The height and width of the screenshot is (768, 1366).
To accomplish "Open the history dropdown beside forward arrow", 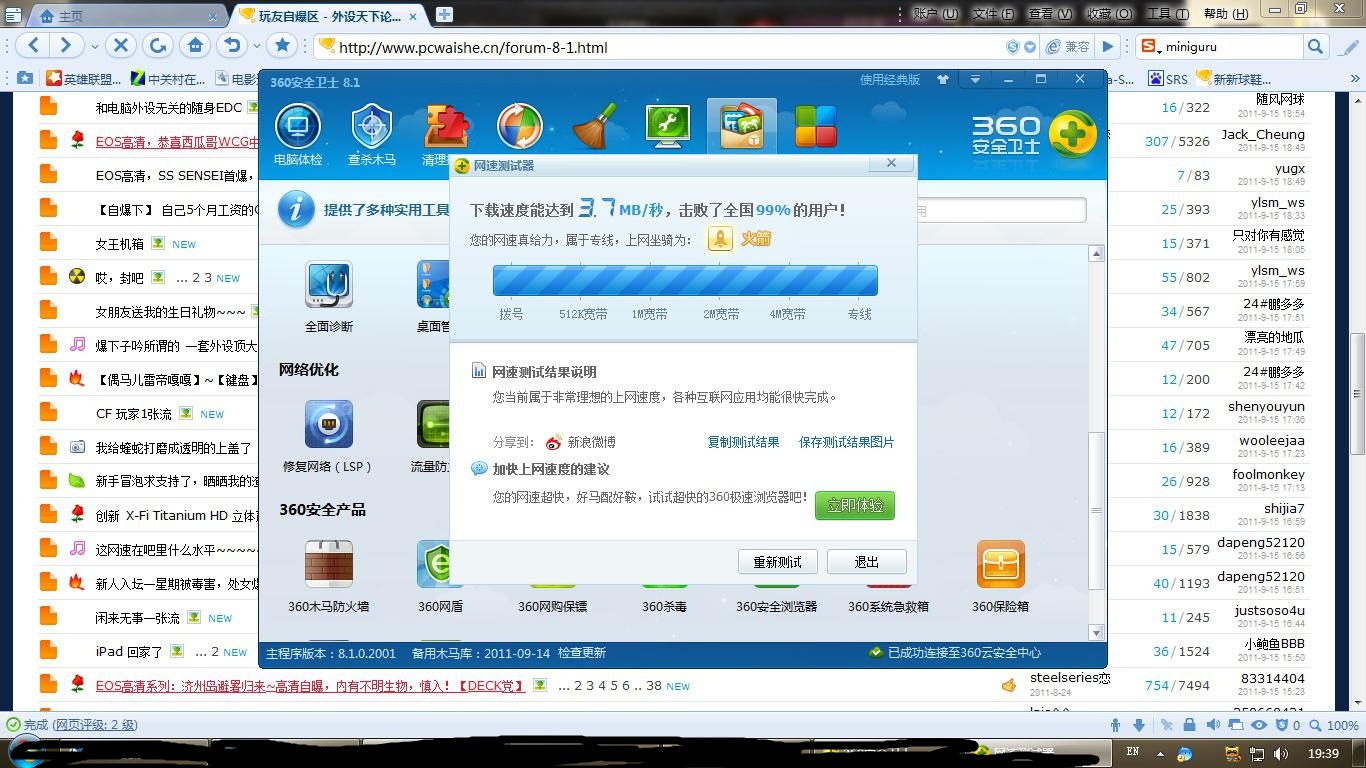I will pos(94,46).
